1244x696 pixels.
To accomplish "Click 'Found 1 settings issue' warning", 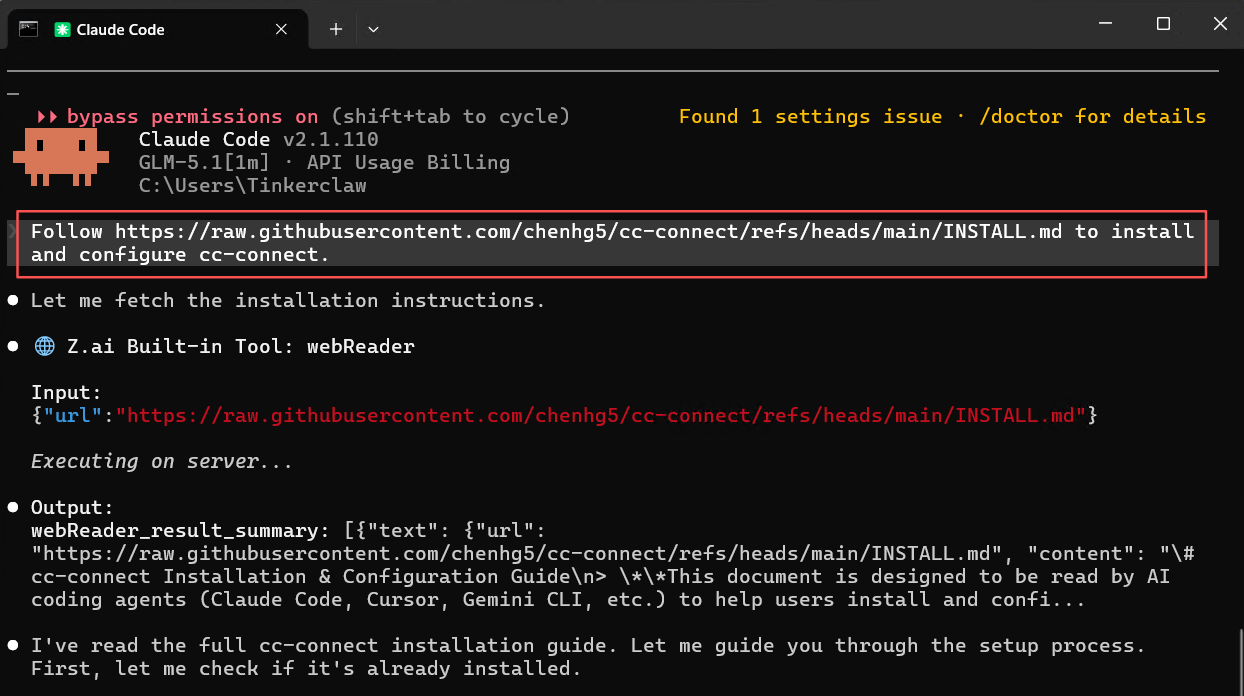I will [x=810, y=116].
